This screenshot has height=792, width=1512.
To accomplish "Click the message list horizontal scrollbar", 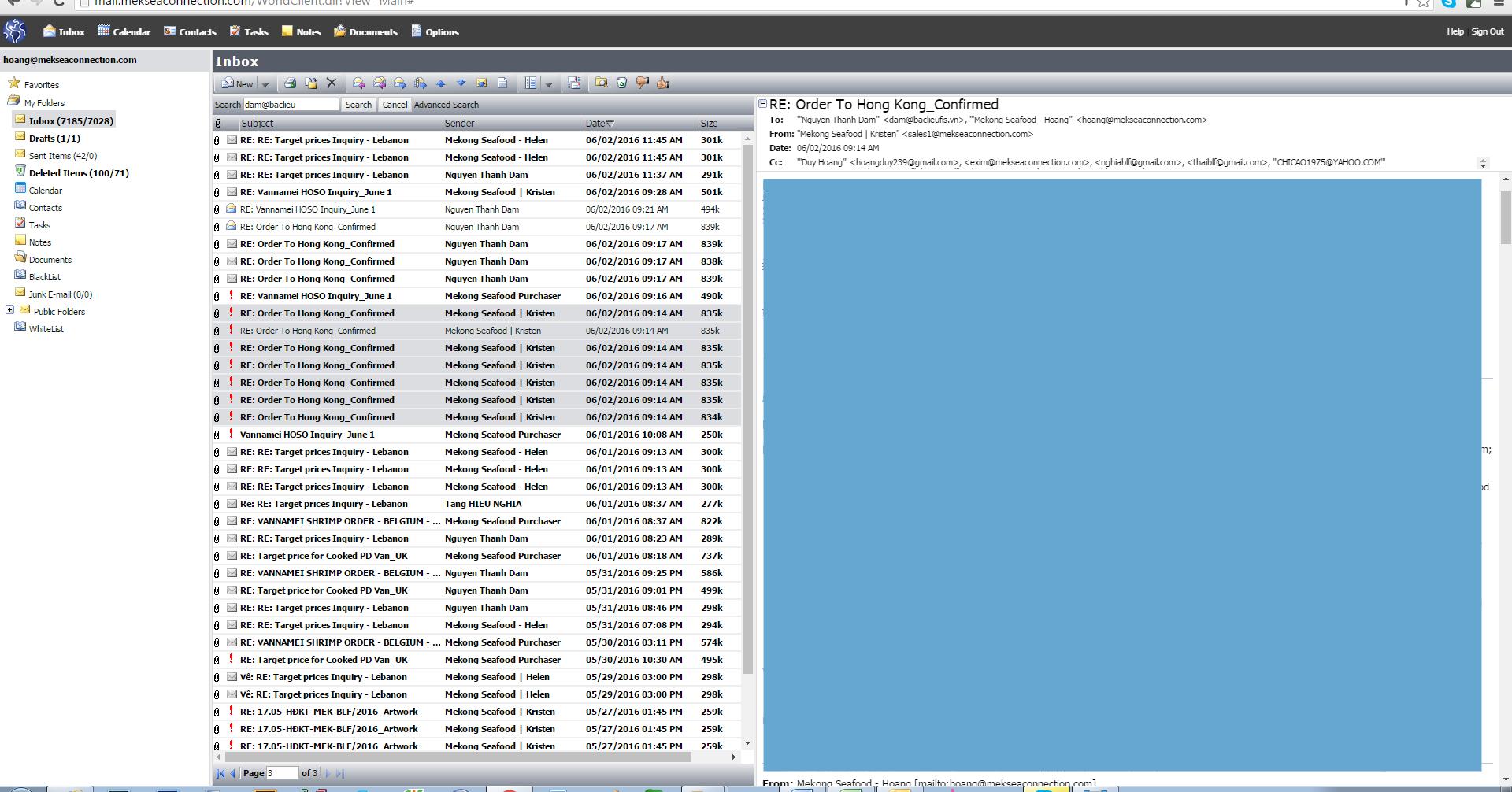I will coord(458,757).
